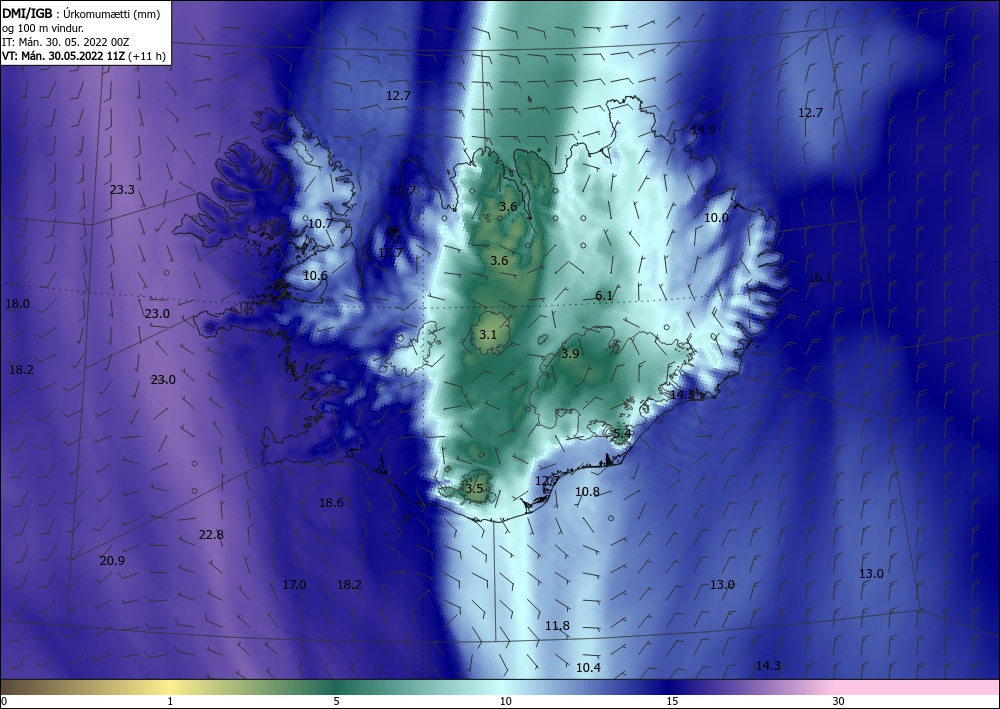Click the 17.0 value label
The height and width of the screenshot is (709, 1000).
click(294, 584)
